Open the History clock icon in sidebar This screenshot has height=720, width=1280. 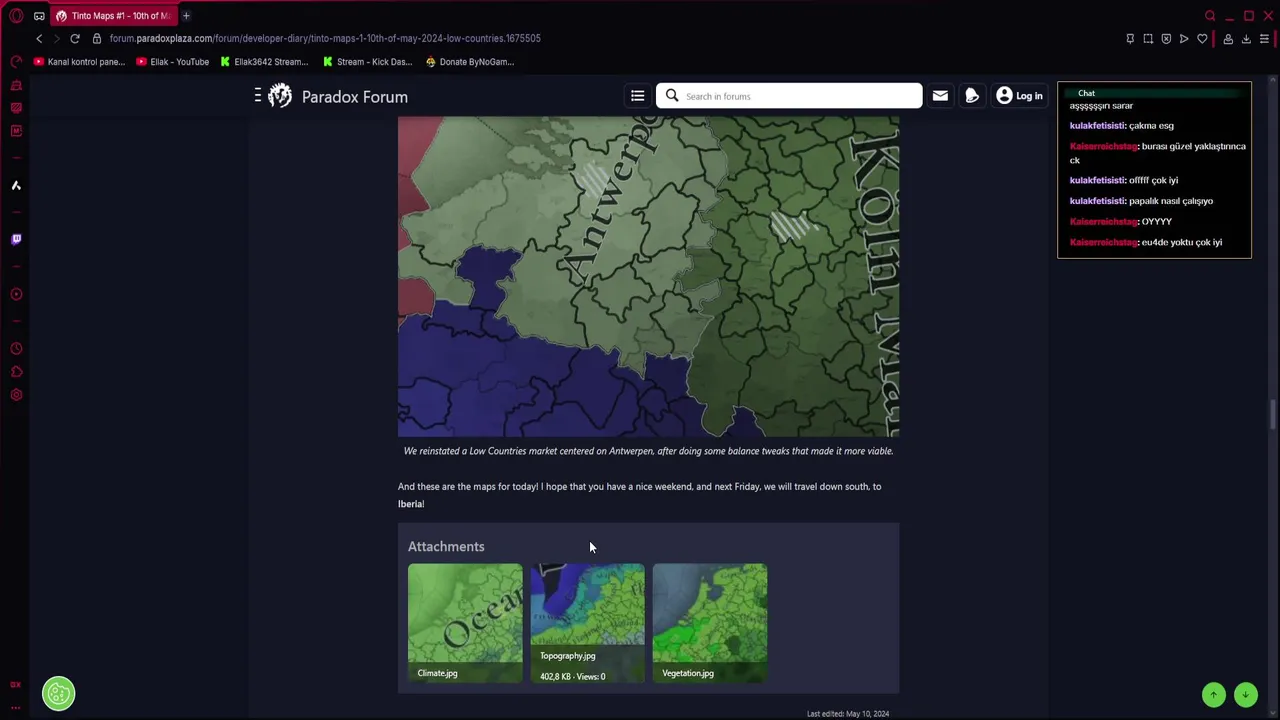(x=16, y=349)
